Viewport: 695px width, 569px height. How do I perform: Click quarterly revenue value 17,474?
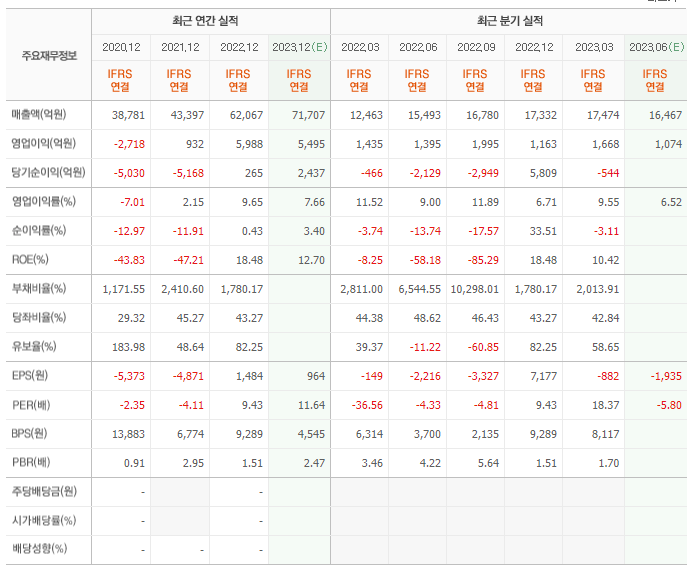603,115
